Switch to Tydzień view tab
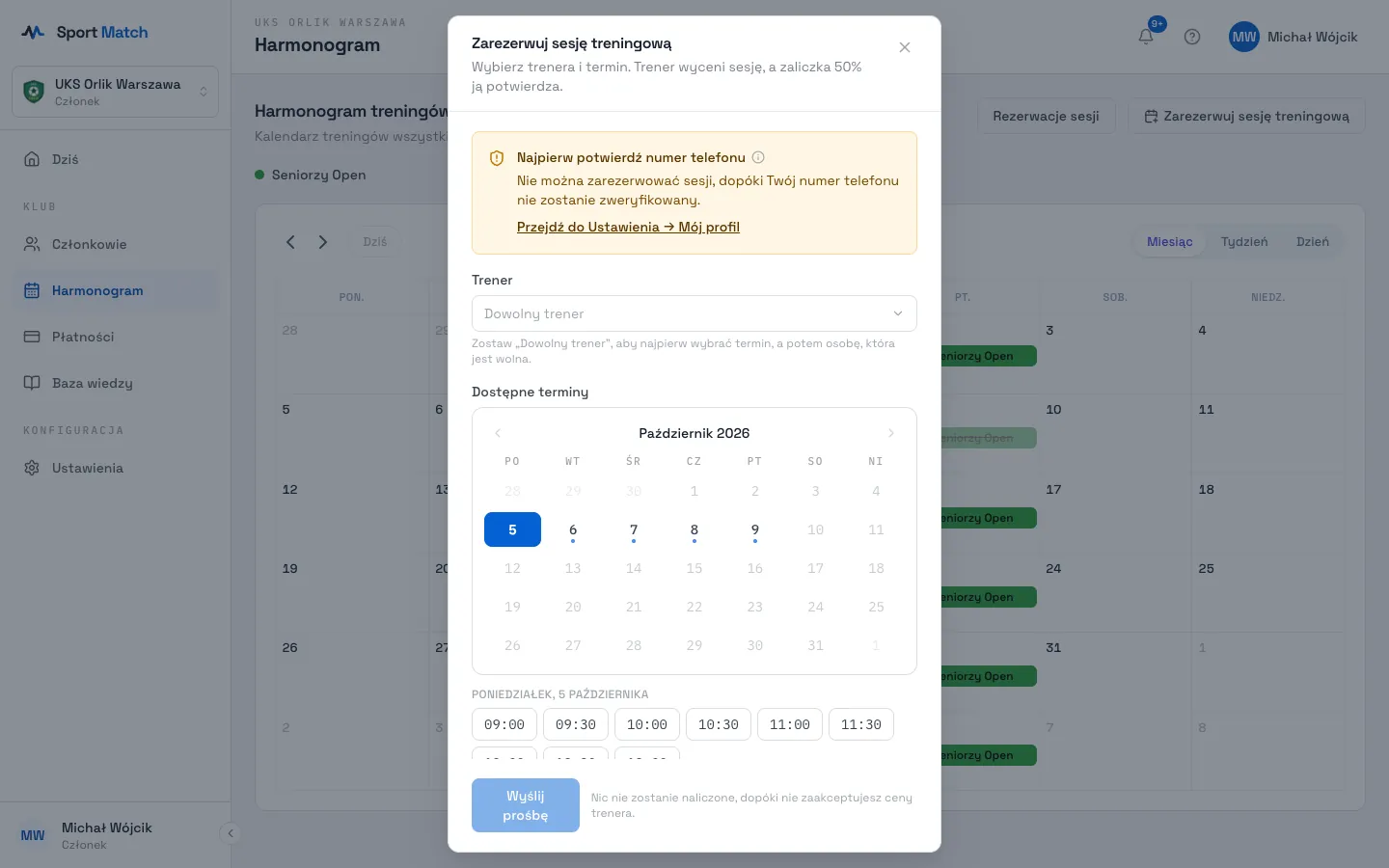This screenshot has height=868, width=1389. point(1244,242)
